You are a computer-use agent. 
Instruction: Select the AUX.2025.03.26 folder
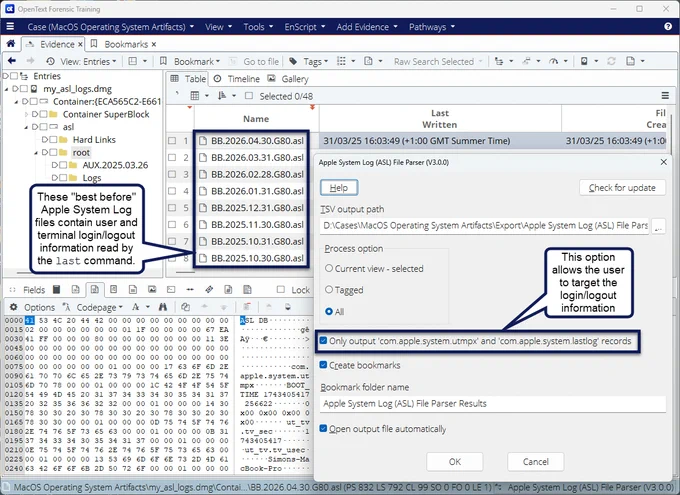(115, 165)
